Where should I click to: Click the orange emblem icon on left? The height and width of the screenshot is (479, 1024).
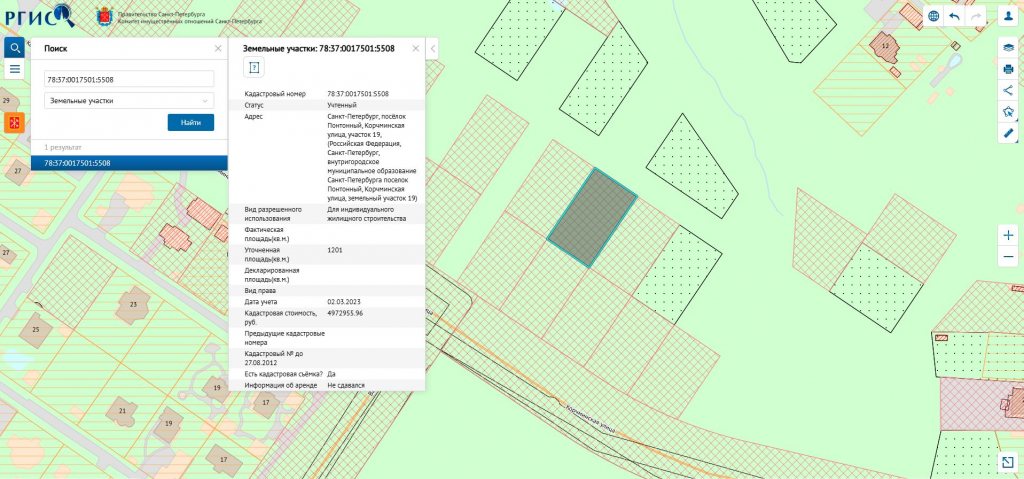(x=14, y=122)
